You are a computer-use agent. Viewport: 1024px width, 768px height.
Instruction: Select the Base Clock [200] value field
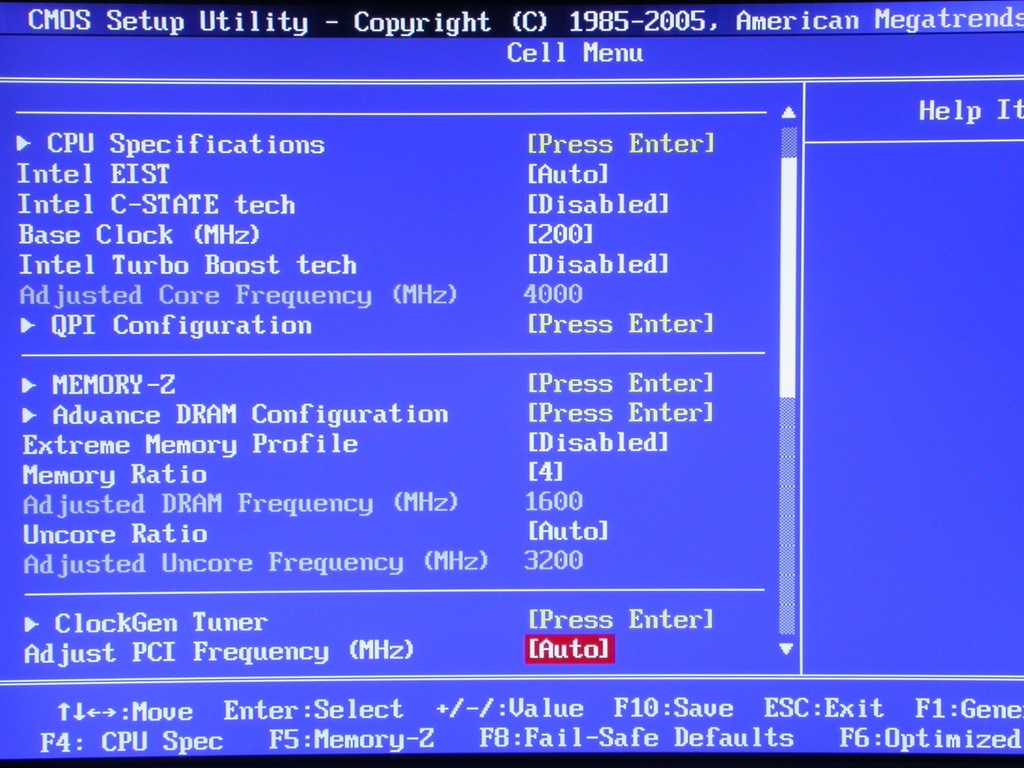point(560,234)
